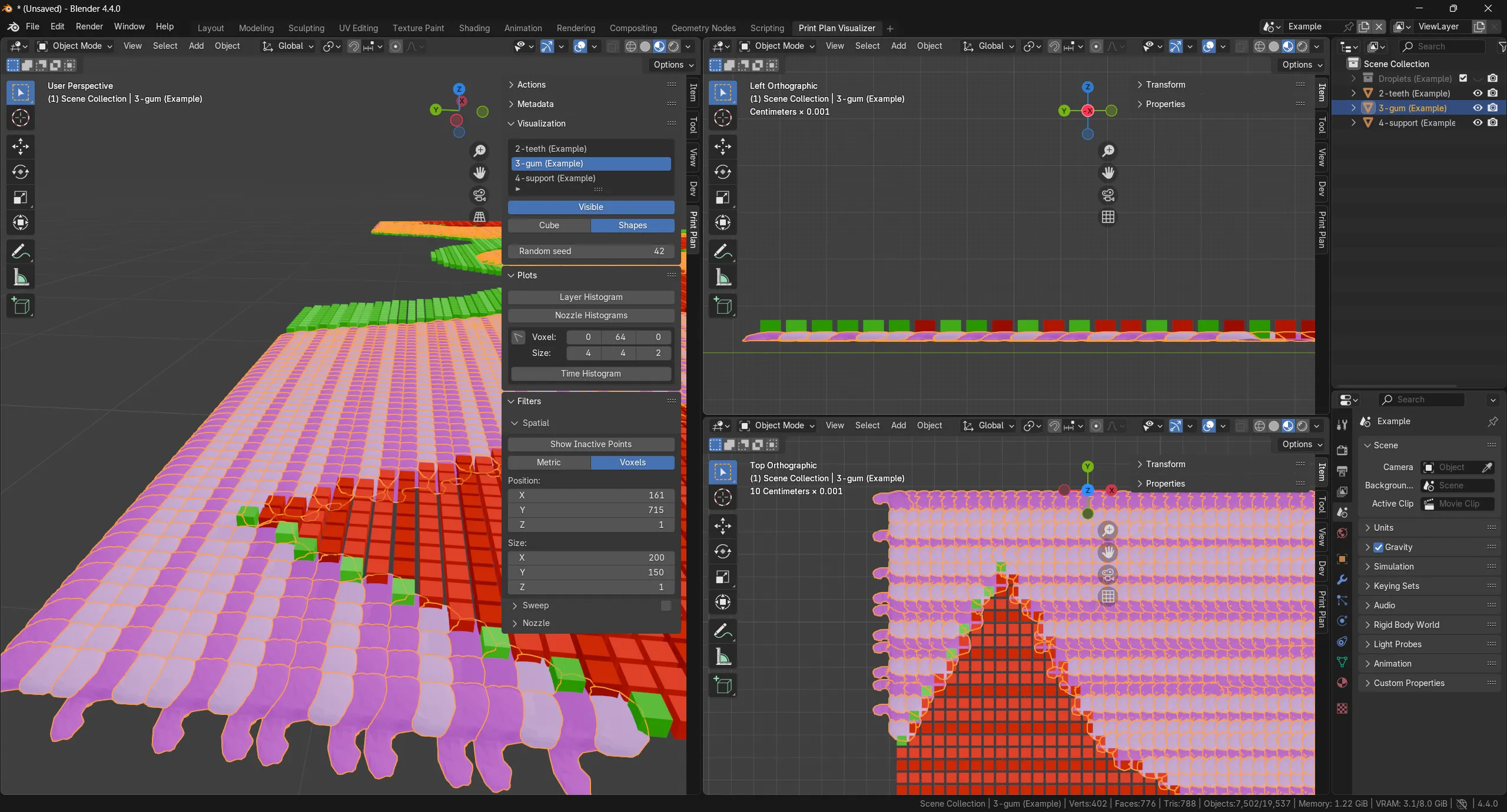The width and height of the screenshot is (1507, 812).
Task: Select the Add Cube tool
Action: 21,305
